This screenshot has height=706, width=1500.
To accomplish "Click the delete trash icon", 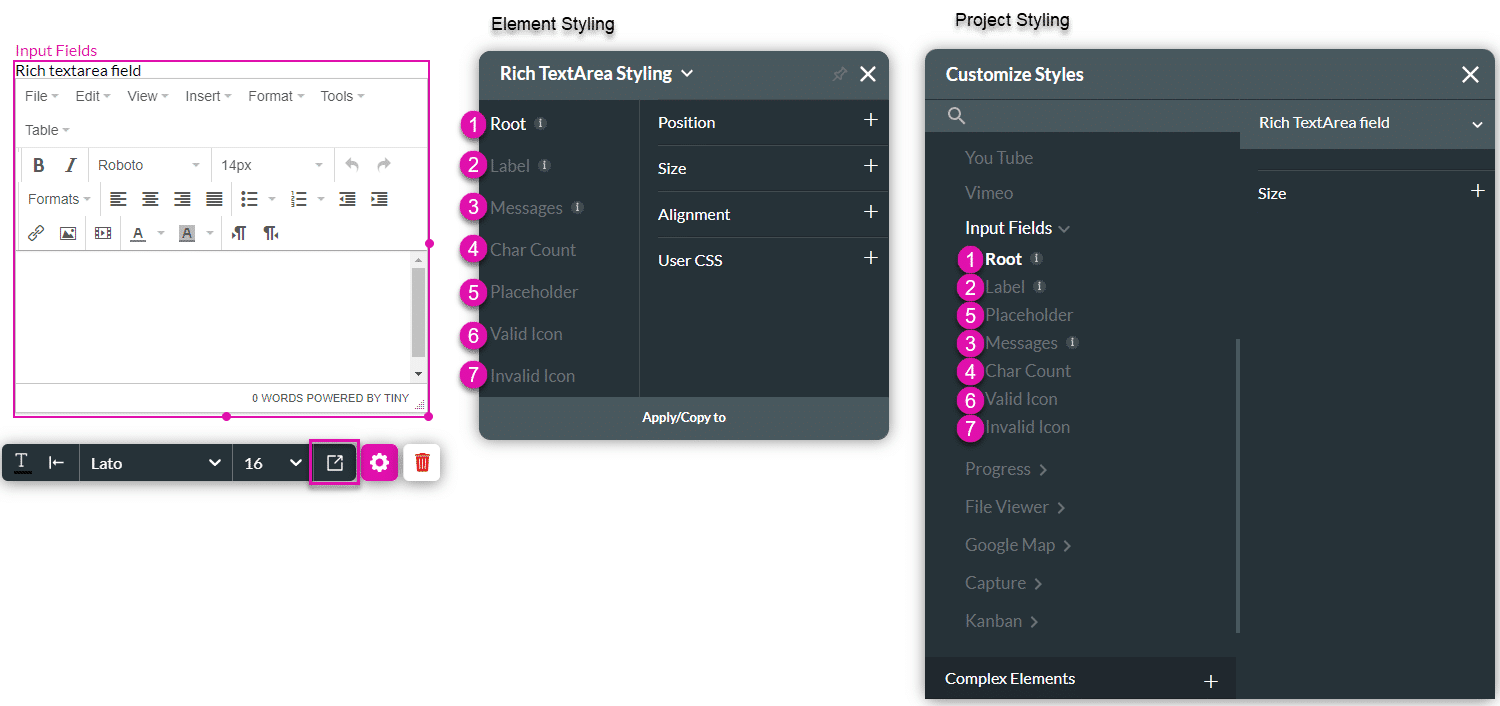I will 421,462.
